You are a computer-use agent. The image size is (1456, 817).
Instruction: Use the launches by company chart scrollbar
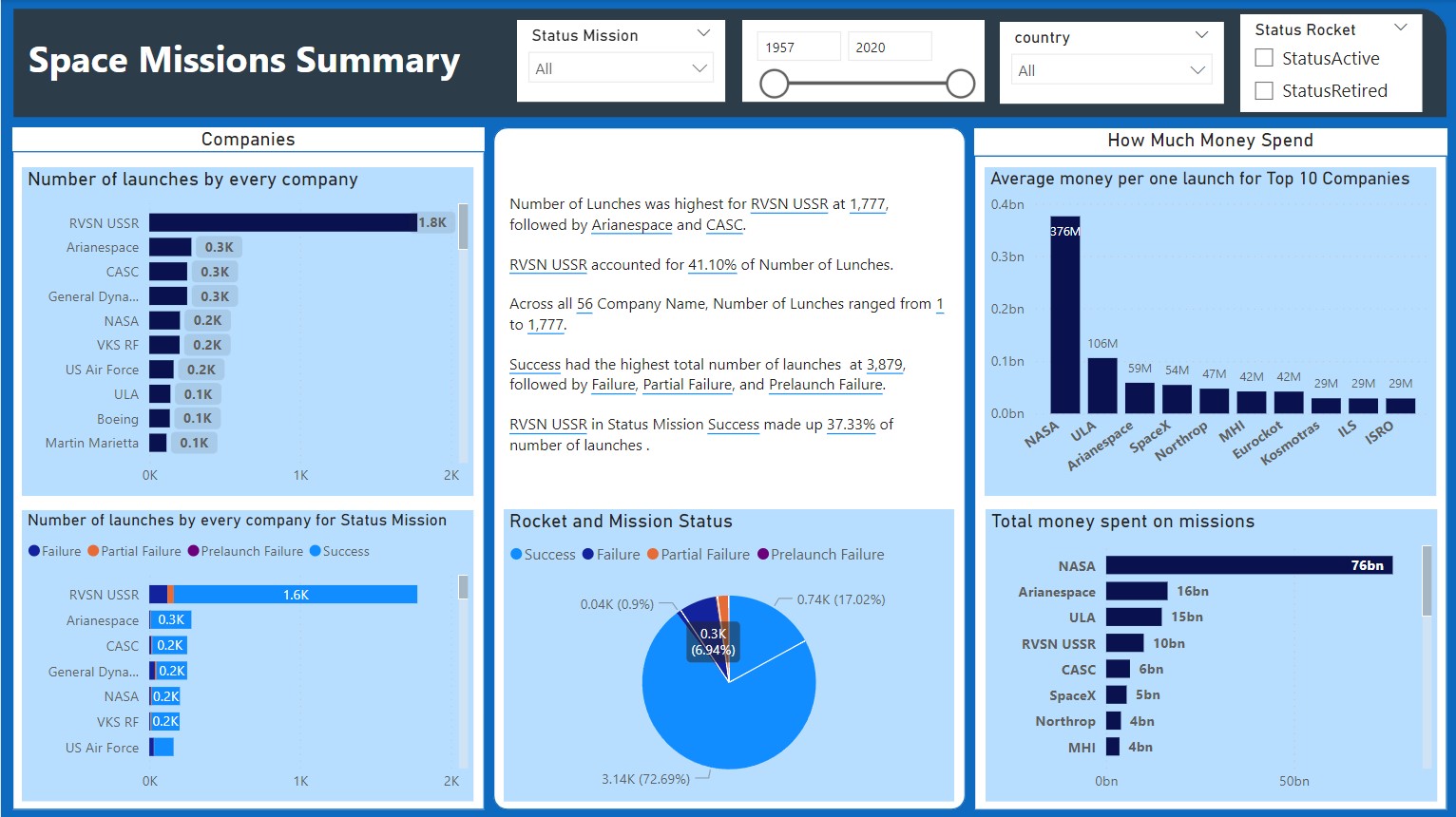point(463,226)
